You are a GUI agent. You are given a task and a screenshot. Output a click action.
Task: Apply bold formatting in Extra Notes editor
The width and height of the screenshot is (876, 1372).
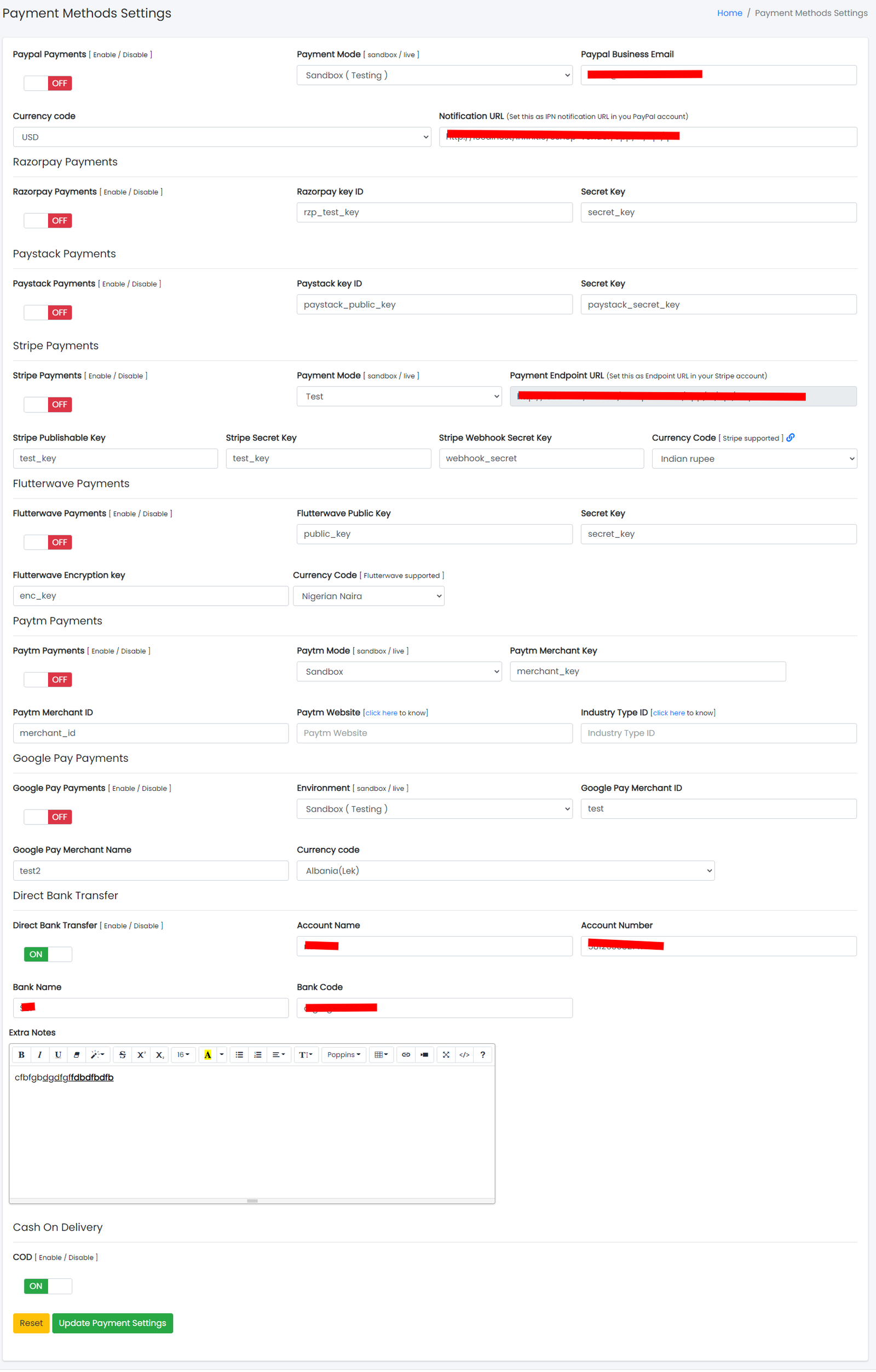[21, 1055]
